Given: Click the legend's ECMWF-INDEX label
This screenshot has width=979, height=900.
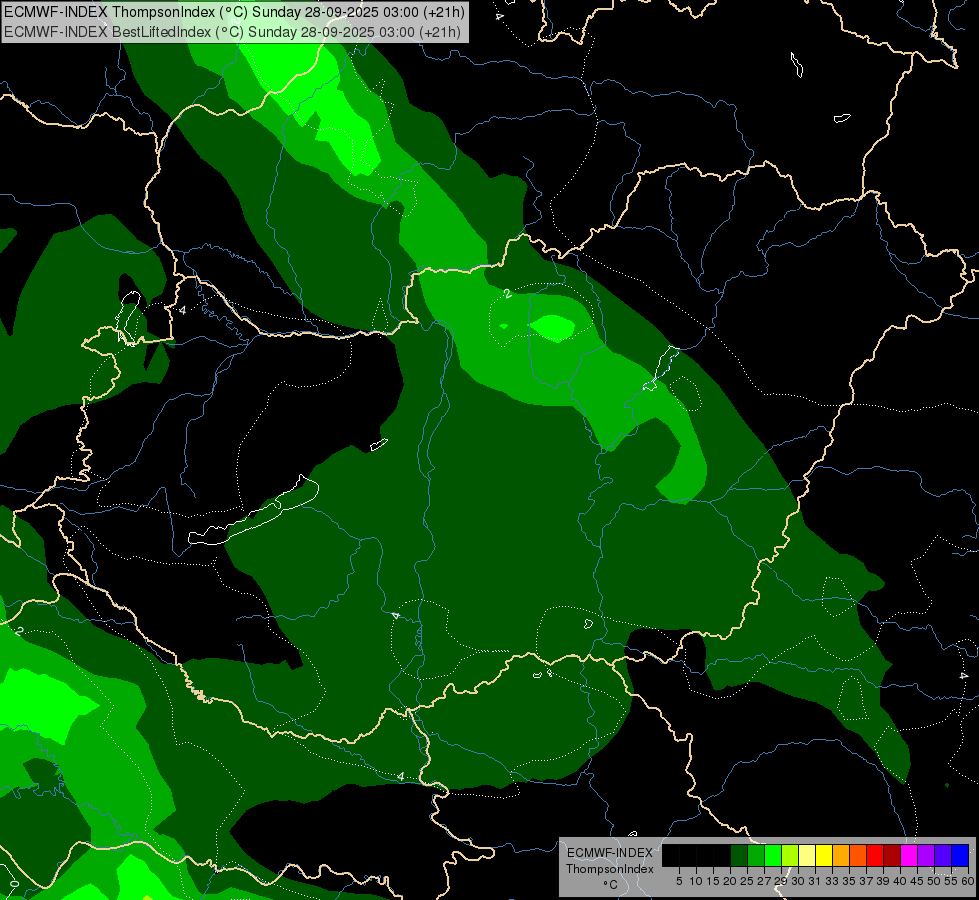Looking at the screenshot, I should [609, 853].
